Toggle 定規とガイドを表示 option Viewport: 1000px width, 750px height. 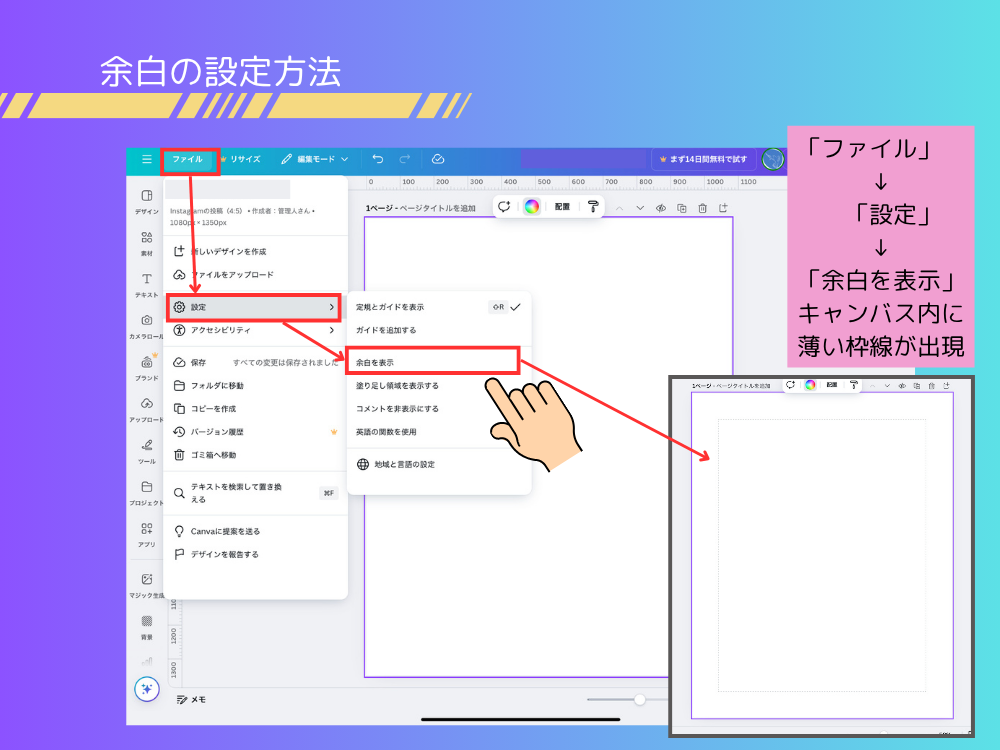click(439, 307)
